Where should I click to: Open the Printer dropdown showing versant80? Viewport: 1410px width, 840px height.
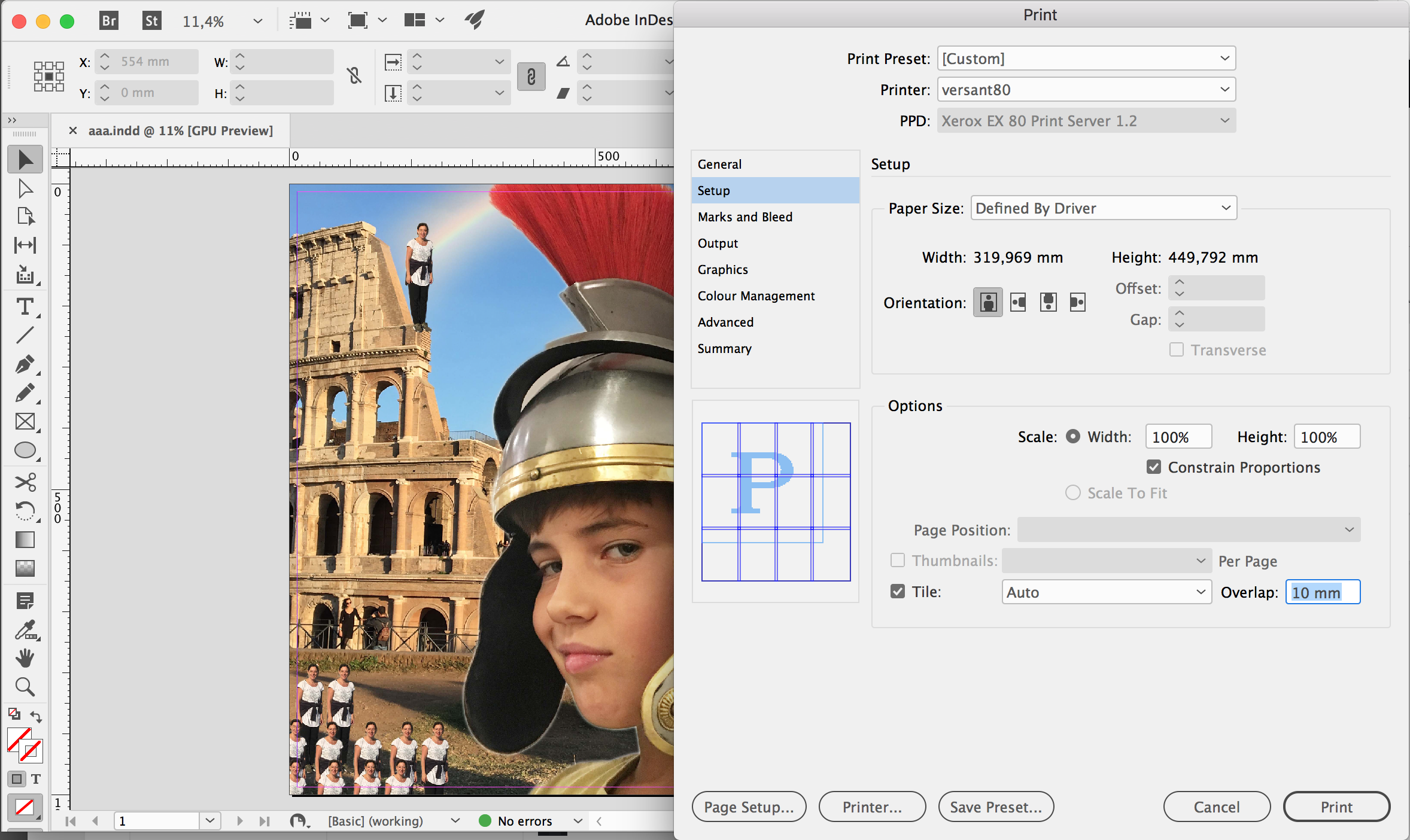pyautogui.click(x=1086, y=90)
